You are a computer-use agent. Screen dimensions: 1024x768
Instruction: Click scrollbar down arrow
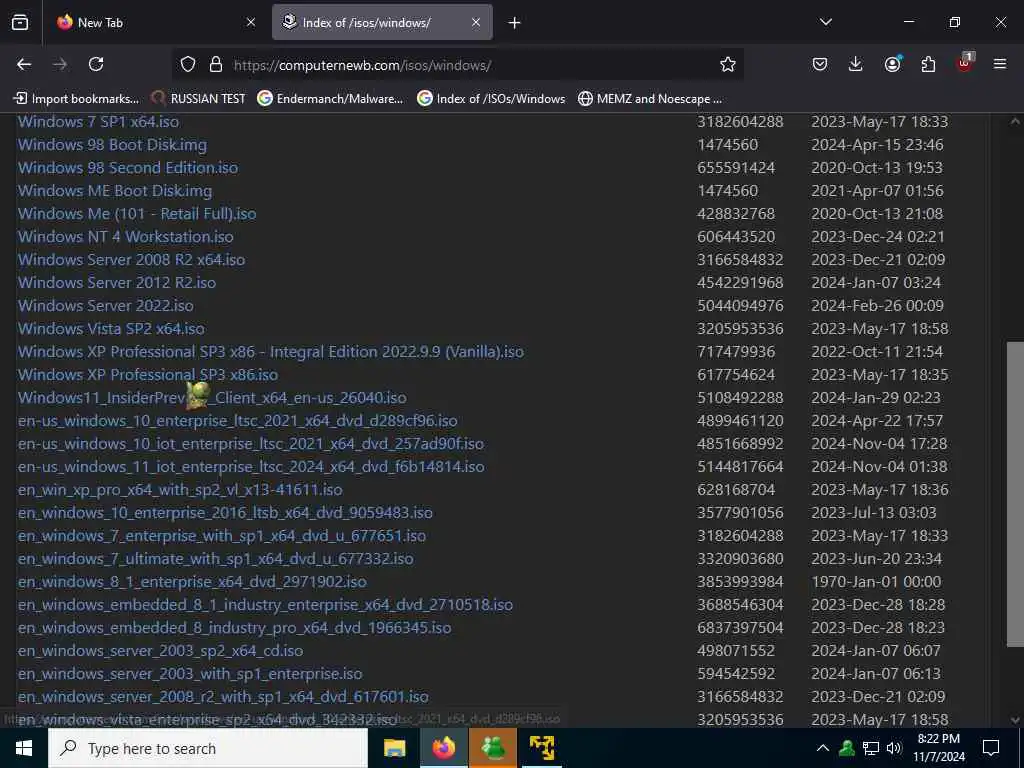(1015, 720)
